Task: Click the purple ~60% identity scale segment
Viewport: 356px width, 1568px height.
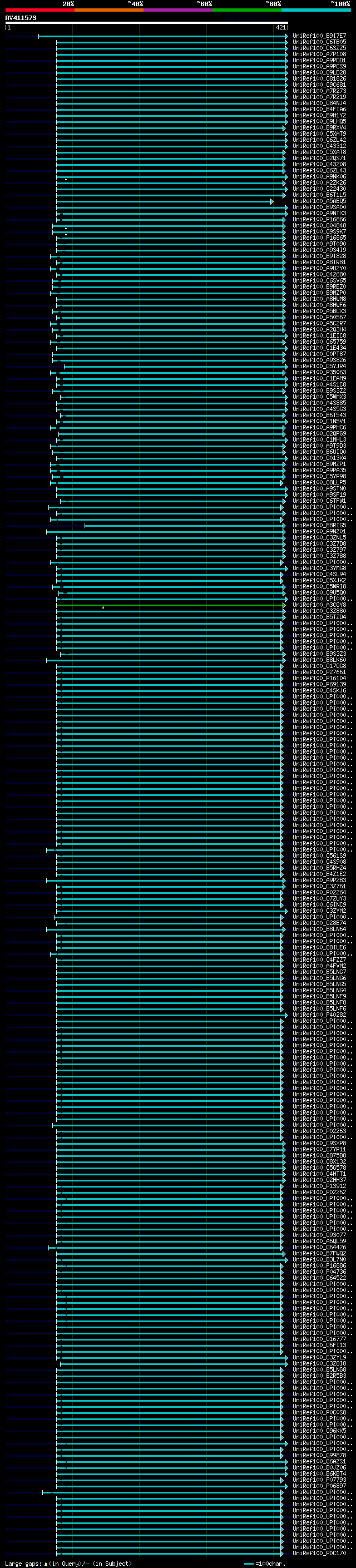Action: pyautogui.click(x=179, y=10)
